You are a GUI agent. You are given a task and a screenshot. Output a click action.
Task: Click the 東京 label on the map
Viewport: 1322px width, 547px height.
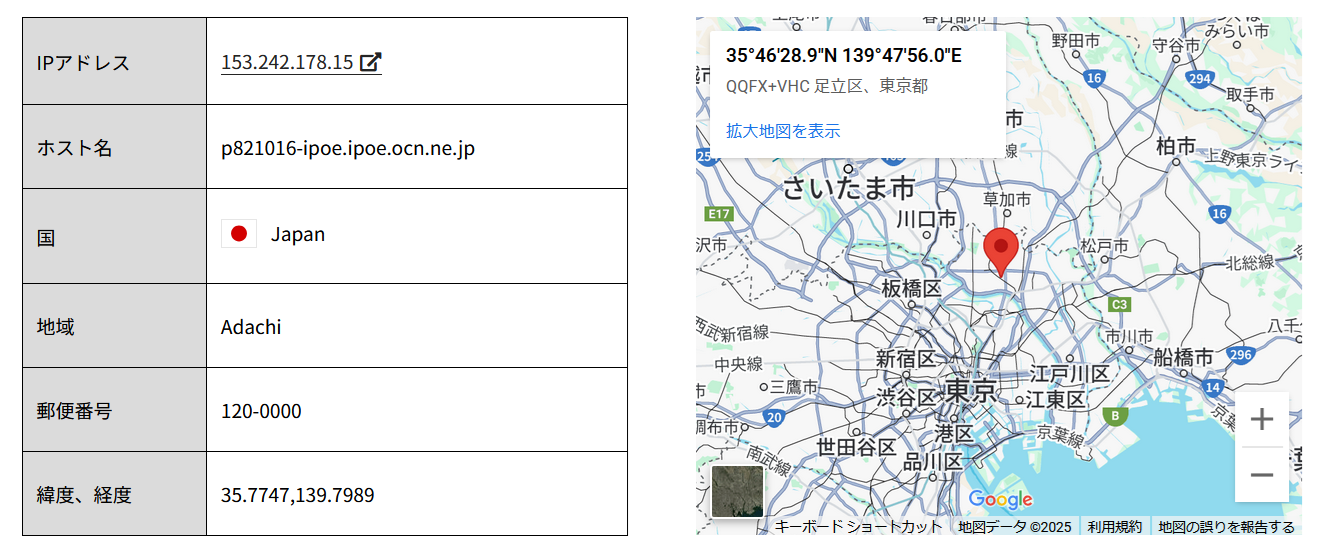971,390
